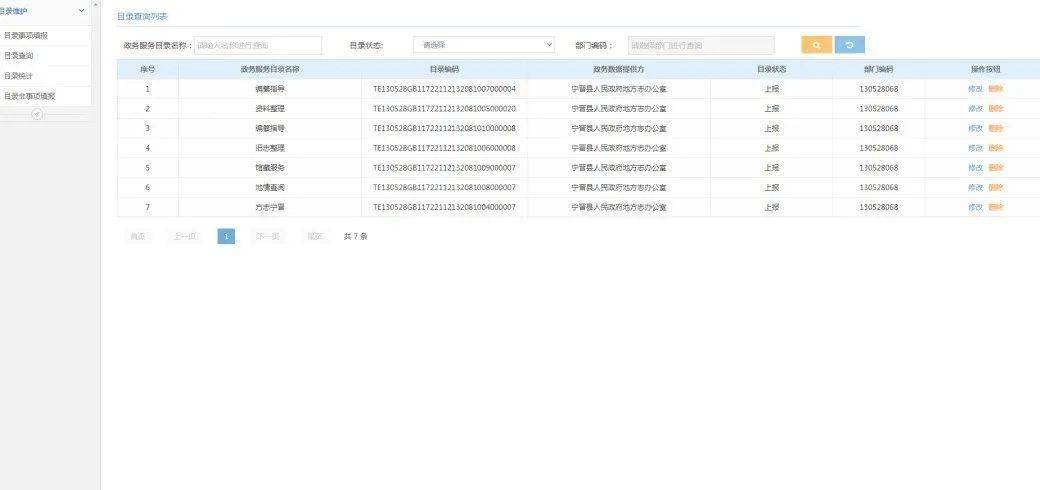Viewport: 1040px width, 490px height.
Task: Select 目录查询 in the sidebar
Action: coord(19,56)
